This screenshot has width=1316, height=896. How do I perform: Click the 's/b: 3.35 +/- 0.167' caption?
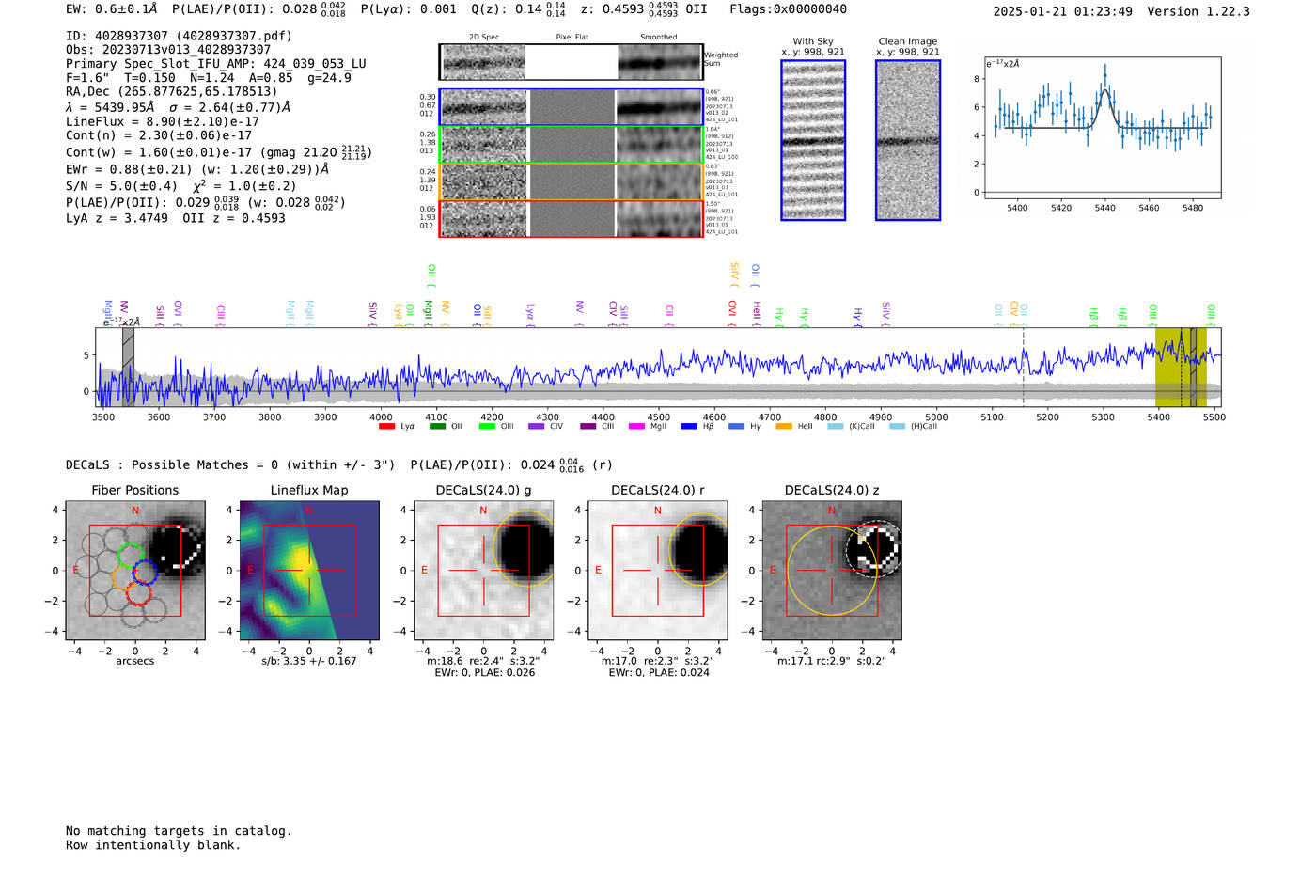[309, 661]
